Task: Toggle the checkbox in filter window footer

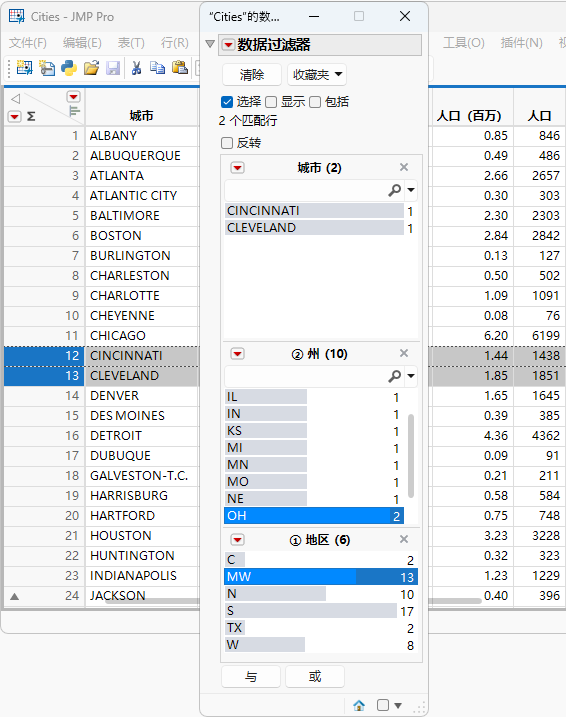Action: [383, 705]
